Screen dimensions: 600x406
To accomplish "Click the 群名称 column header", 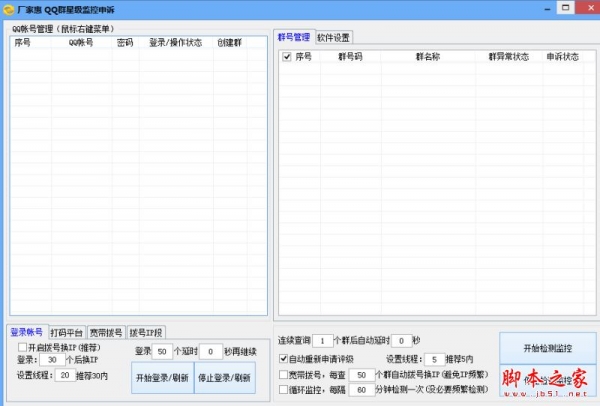I will tap(428, 57).
